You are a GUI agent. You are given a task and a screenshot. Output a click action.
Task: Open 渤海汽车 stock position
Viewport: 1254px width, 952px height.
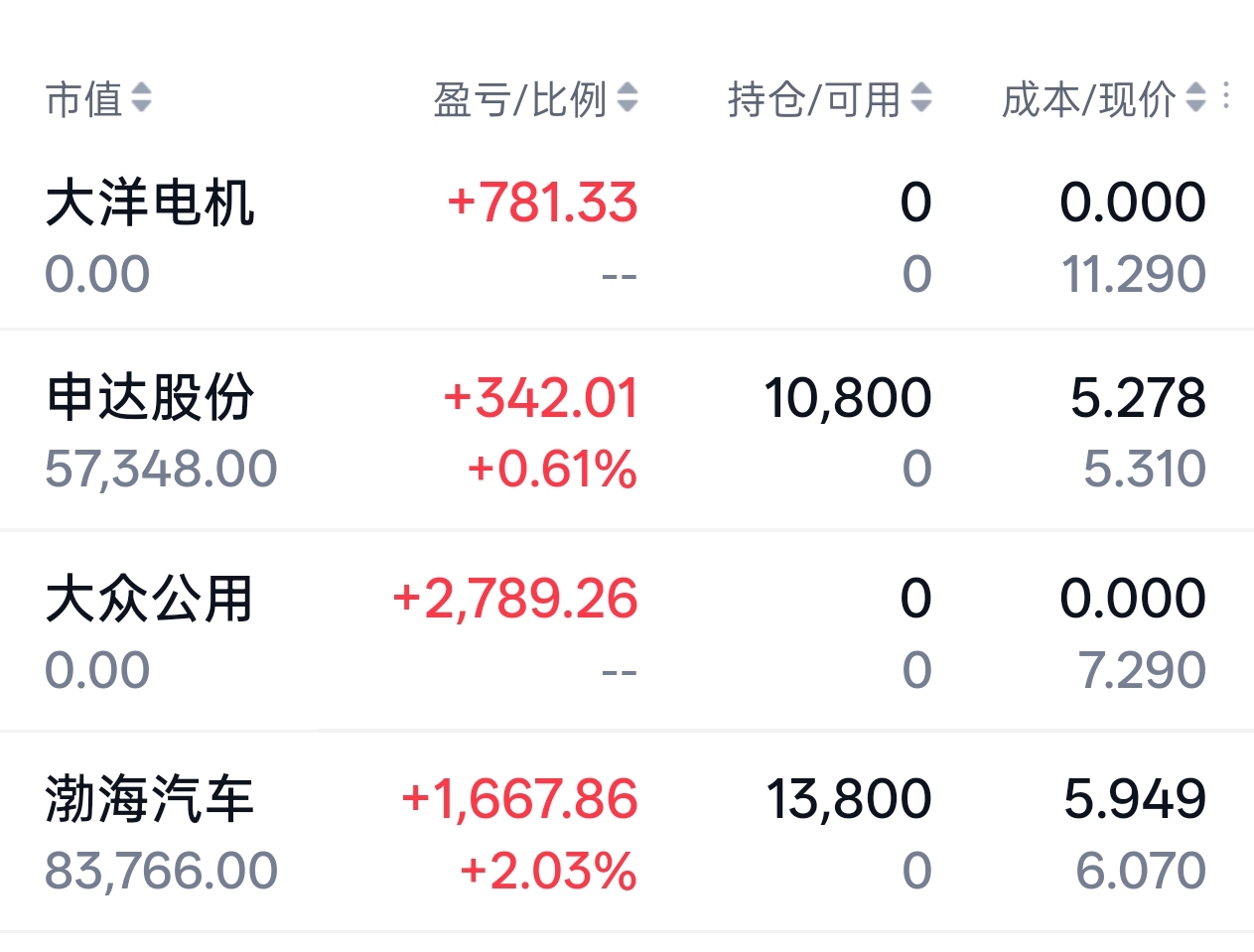[x=150, y=799]
